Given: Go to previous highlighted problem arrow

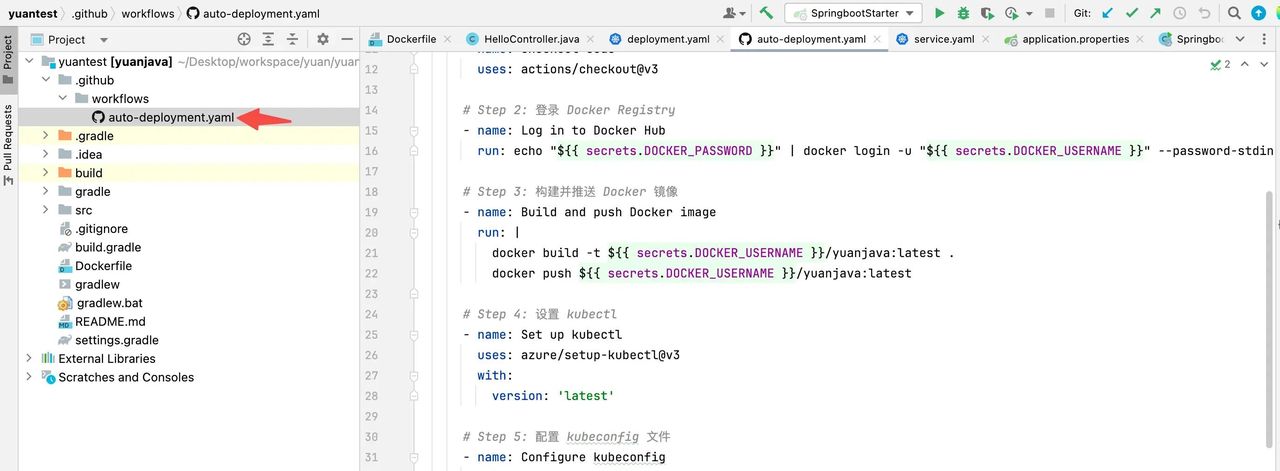Looking at the screenshot, I should tap(1245, 64).
